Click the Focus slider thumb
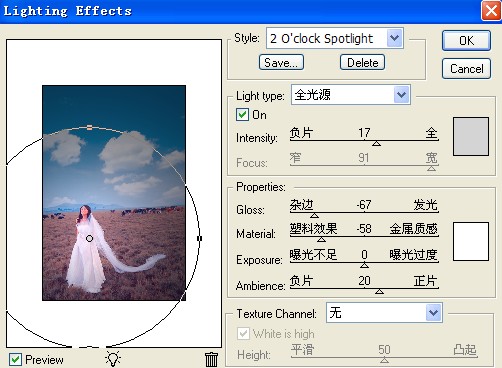502x368 pixels. point(431,168)
